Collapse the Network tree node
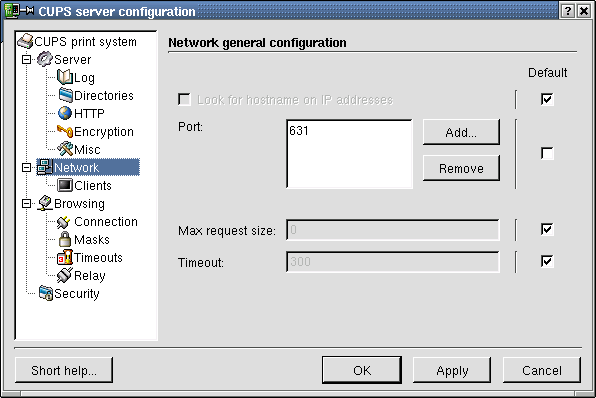This screenshot has width=596, height=398. coord(26,168)
